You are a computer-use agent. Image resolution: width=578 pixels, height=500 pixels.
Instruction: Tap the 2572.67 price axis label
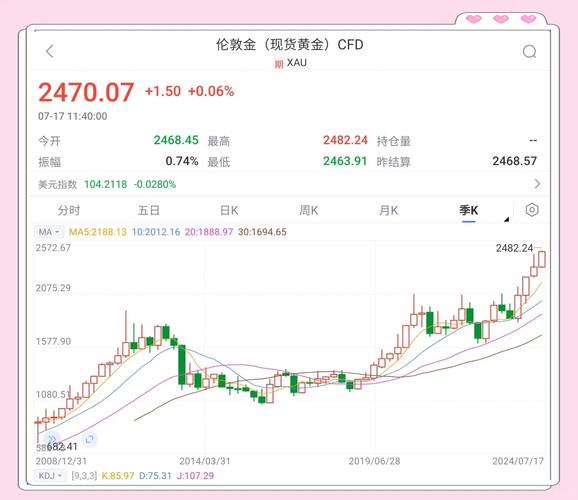[53, 248]
